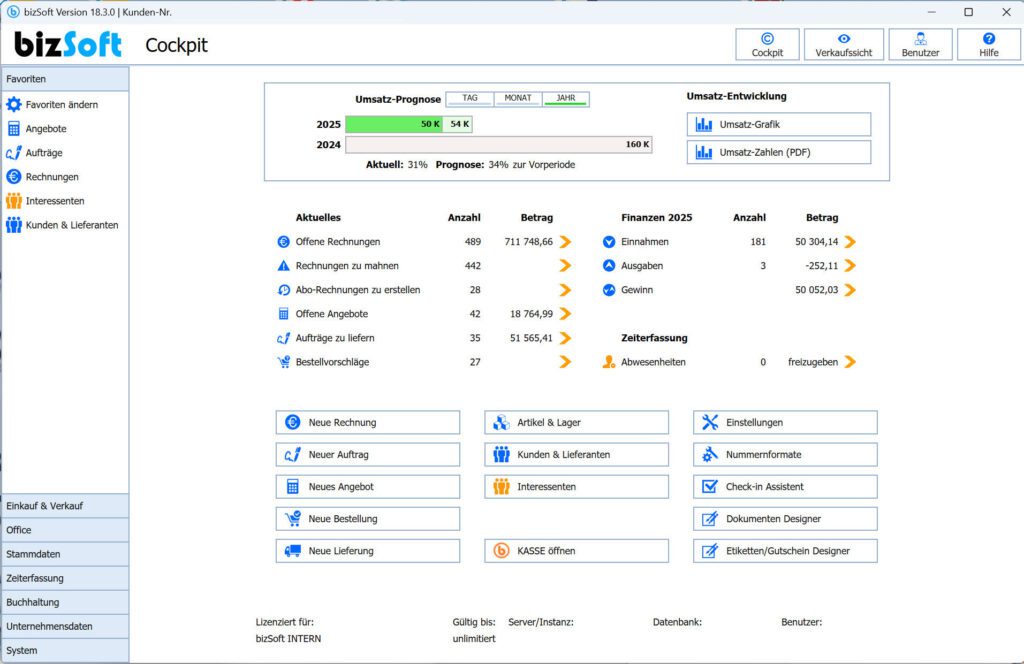The width and height of the screenshot is (1024, 664).
Task: Expand the Unternehmensdaten sidebar section
Action: tap(65, 627)
